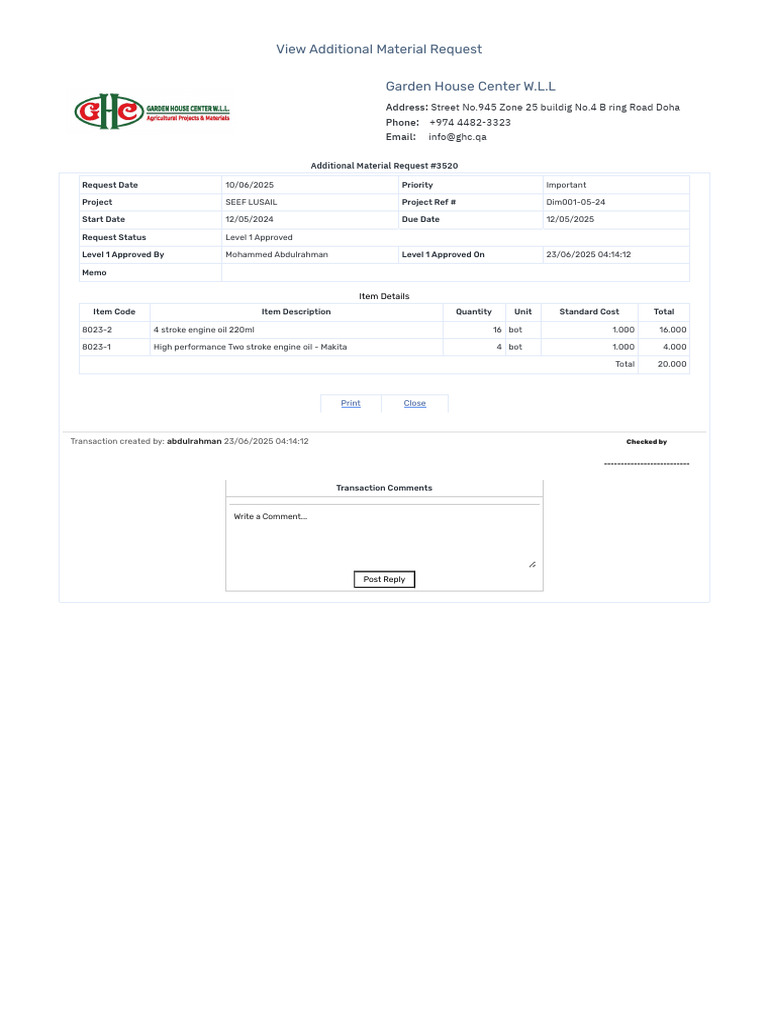Click the Print link
Image resolution: width=768 pixels, height=1024 pixels.
(351, 403)
